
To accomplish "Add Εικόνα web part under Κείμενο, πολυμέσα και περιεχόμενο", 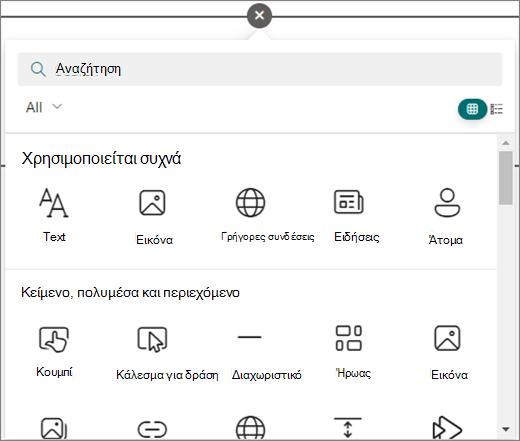I will click(449, 353).
